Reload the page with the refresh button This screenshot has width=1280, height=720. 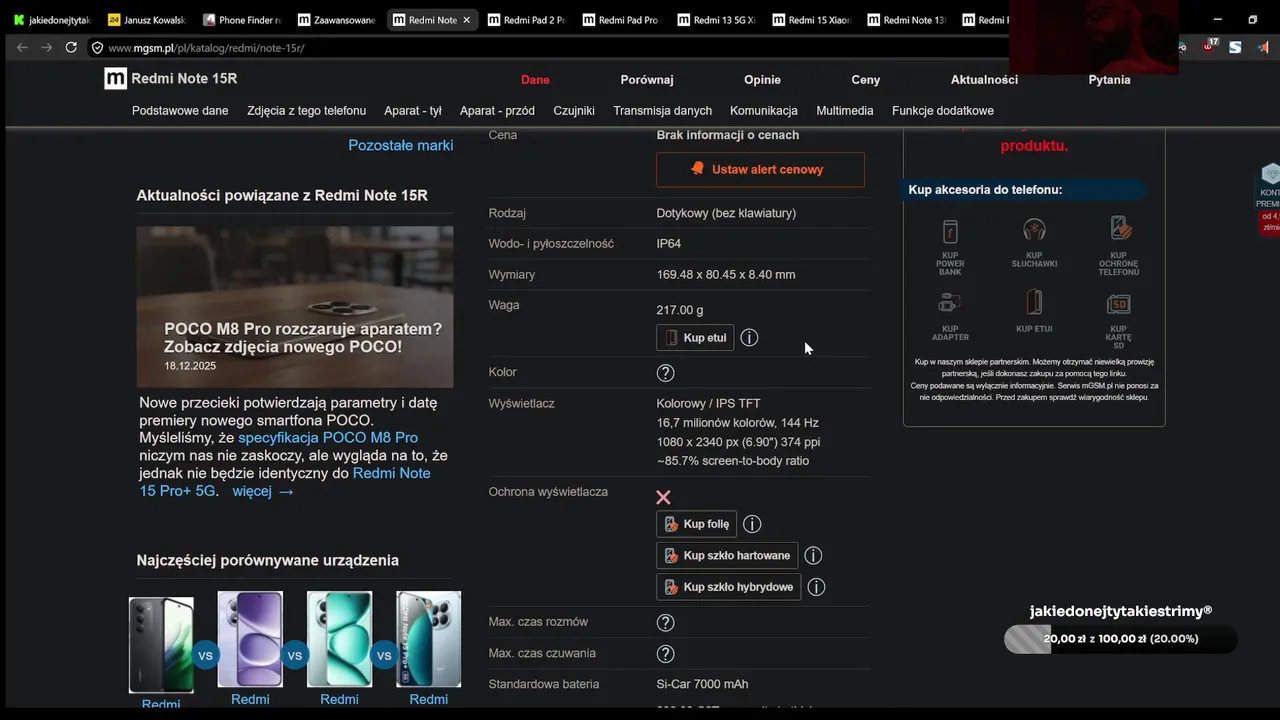click(x=71, y=47)
